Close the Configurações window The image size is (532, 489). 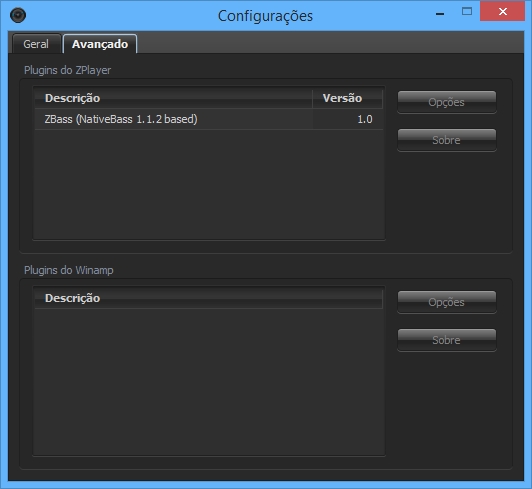[502, 12]
